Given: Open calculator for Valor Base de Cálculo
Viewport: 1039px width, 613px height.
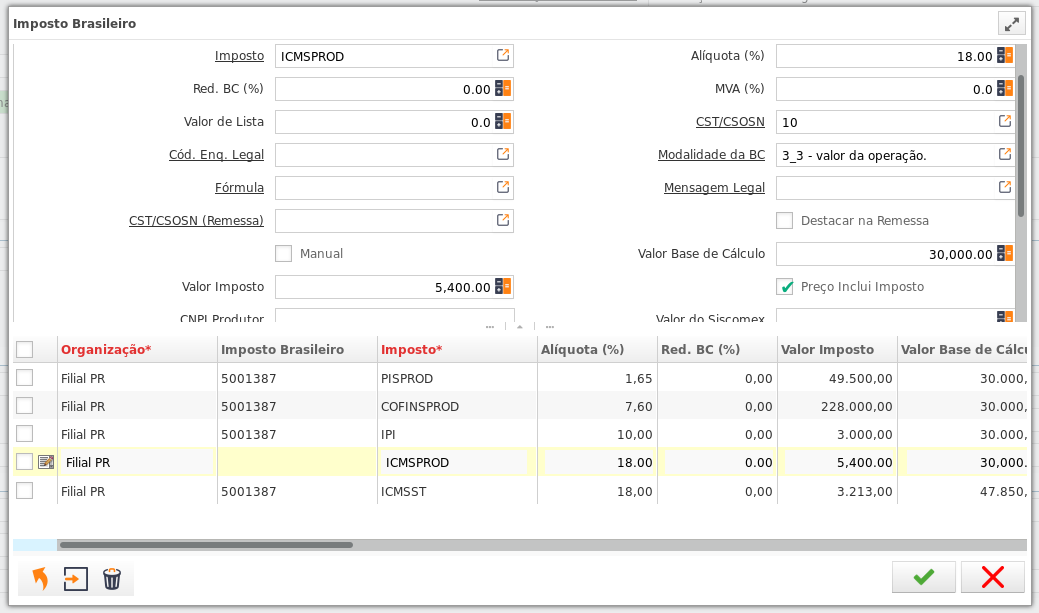Looking at the screenshot, I should (1005, 254).
